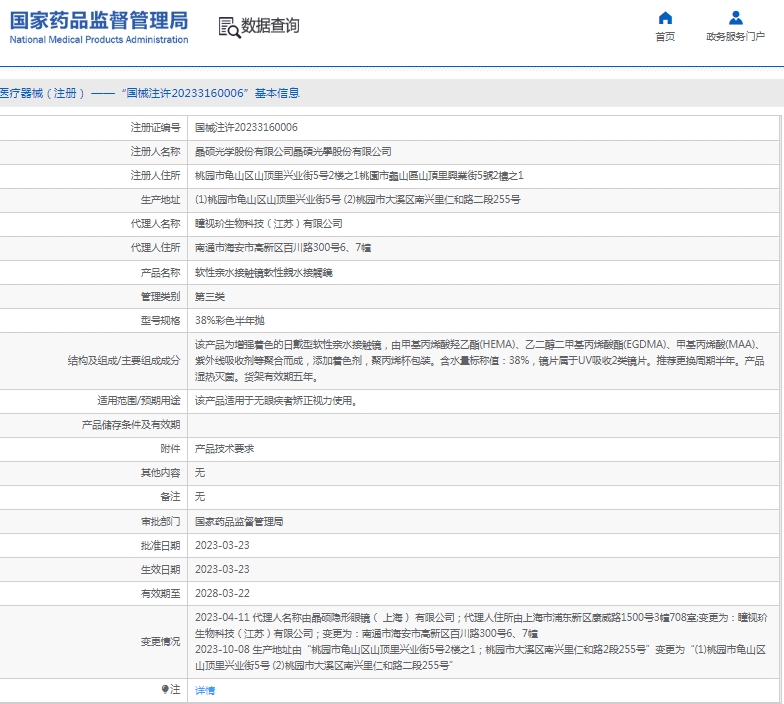Open the 首页 home icon
This screenshot has height=704, width=784.
[x=665, y=18]
